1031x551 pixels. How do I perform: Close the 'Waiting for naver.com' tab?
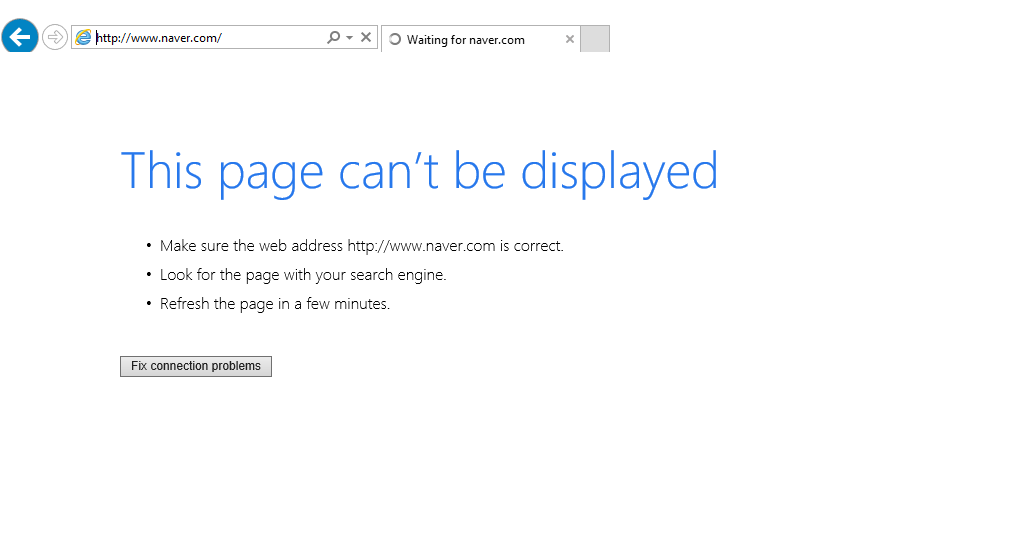pos(570,39)
